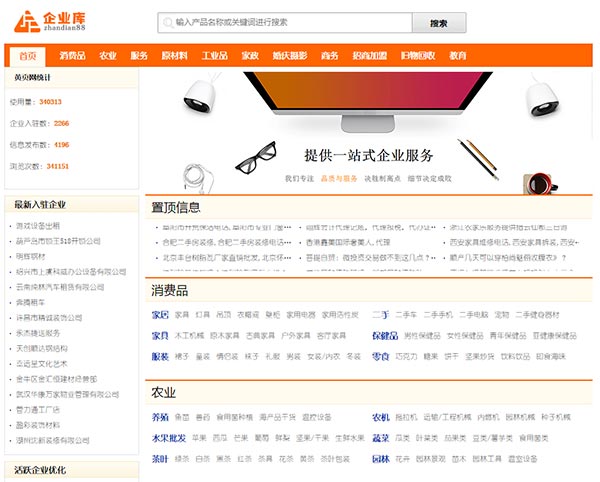
Task: Go to 消费品 in the navigation bar
Action: pos(72,56)
